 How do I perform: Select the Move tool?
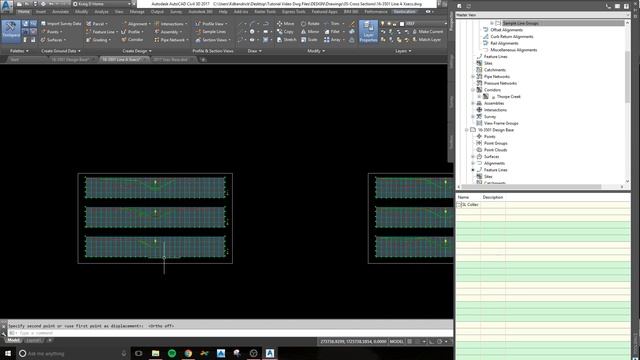coord(285,24)
